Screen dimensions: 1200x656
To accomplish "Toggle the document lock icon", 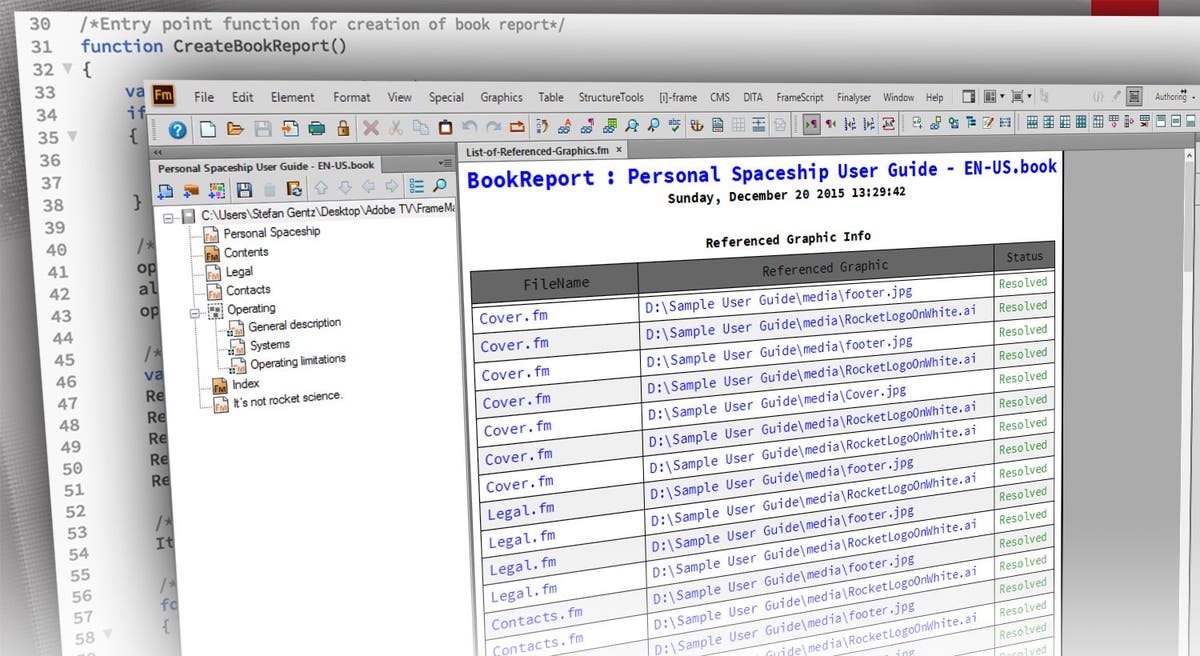I will (x=342, y=130).
